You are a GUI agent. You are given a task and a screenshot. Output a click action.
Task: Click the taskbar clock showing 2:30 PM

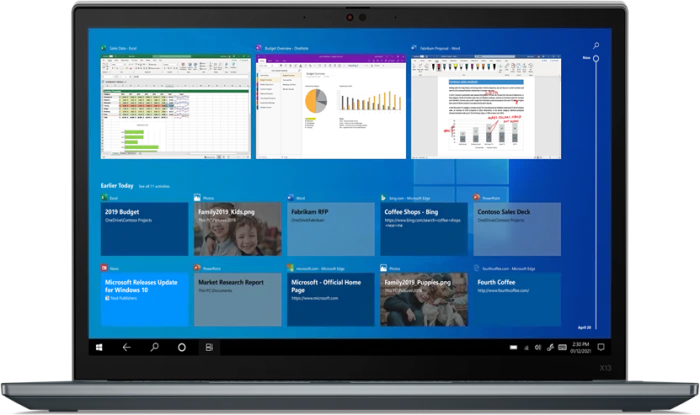tap(580, 348)
